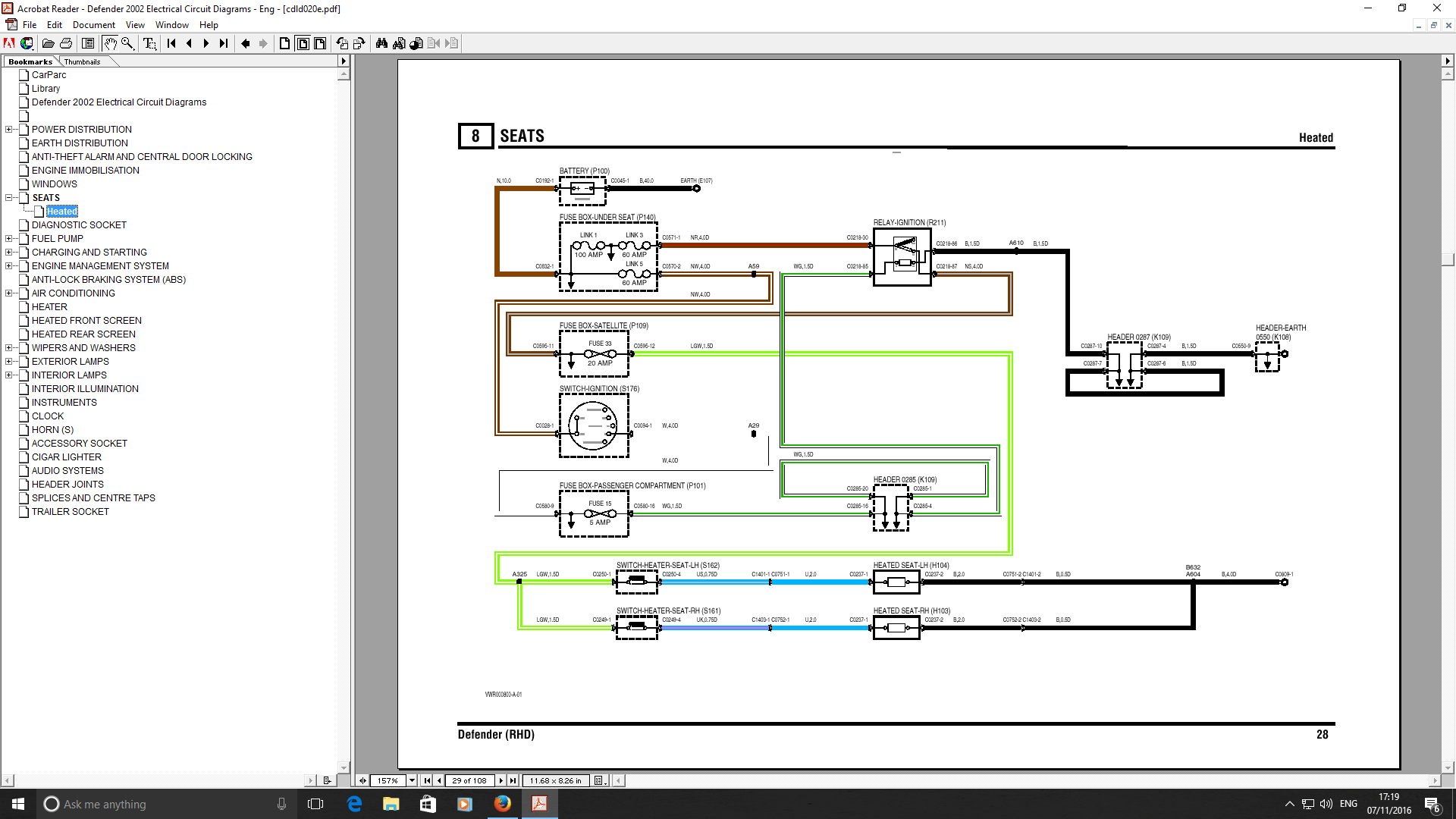This screenshot has height=819, width=1456.
Task: Expand AIR CONDITIONING bookmark
Action: [9, 293]
